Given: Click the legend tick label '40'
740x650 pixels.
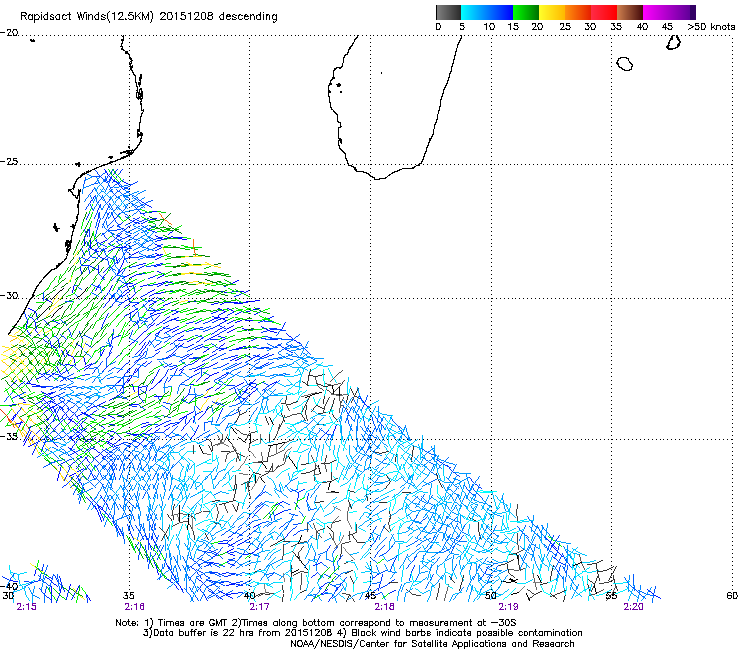Looking at the screenshot, I should pyautogui.click(x=642, y=27).
